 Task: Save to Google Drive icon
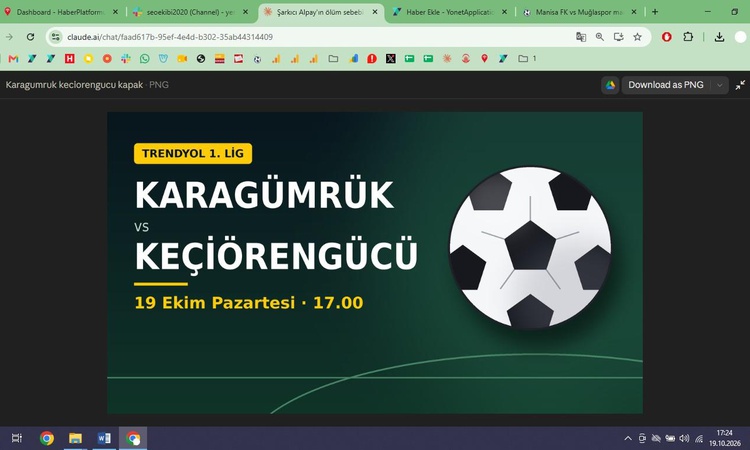(610, 85)
